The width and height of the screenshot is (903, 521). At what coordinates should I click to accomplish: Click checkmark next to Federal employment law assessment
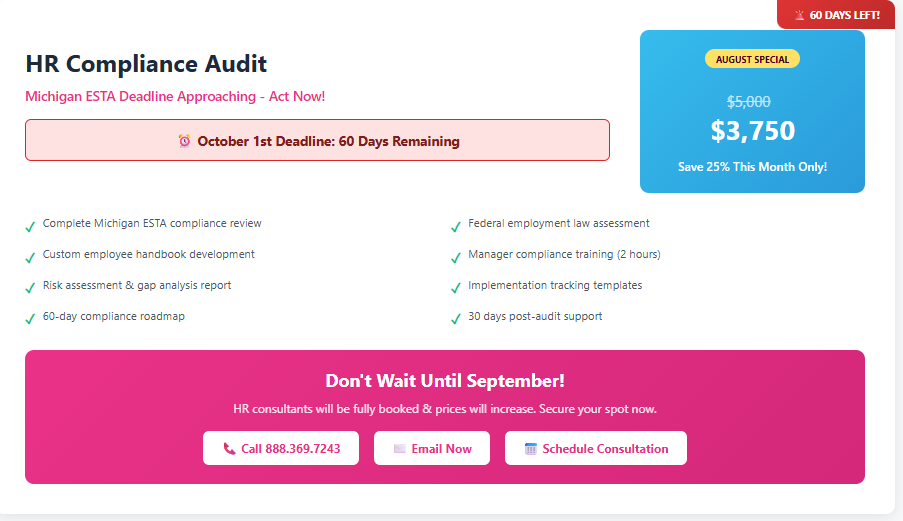[x=456, y=227]
